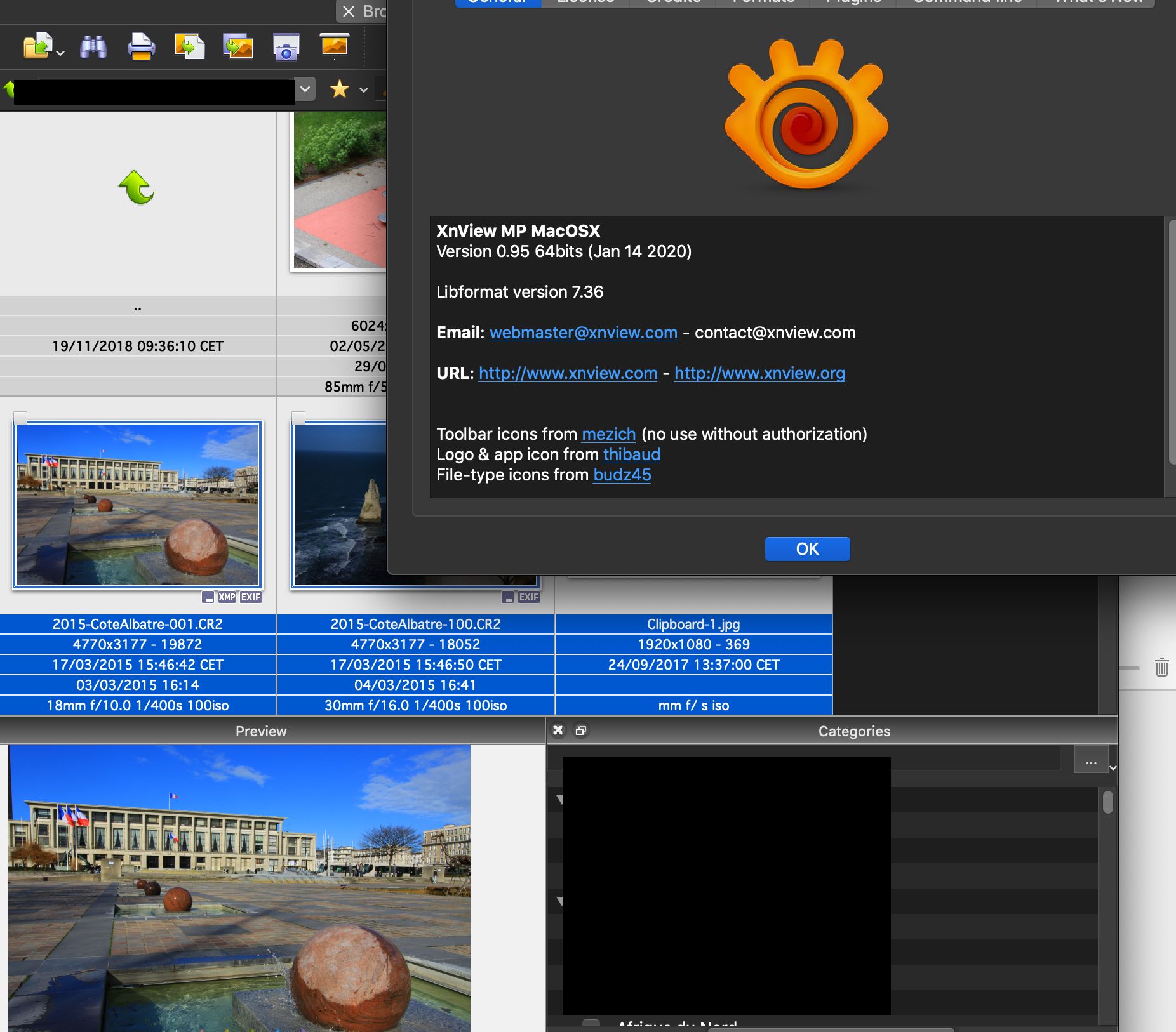1176x1032 pixels.
Task: Click the OK button in About dialog
Action: pyautogui.click(x=807, y=549)
